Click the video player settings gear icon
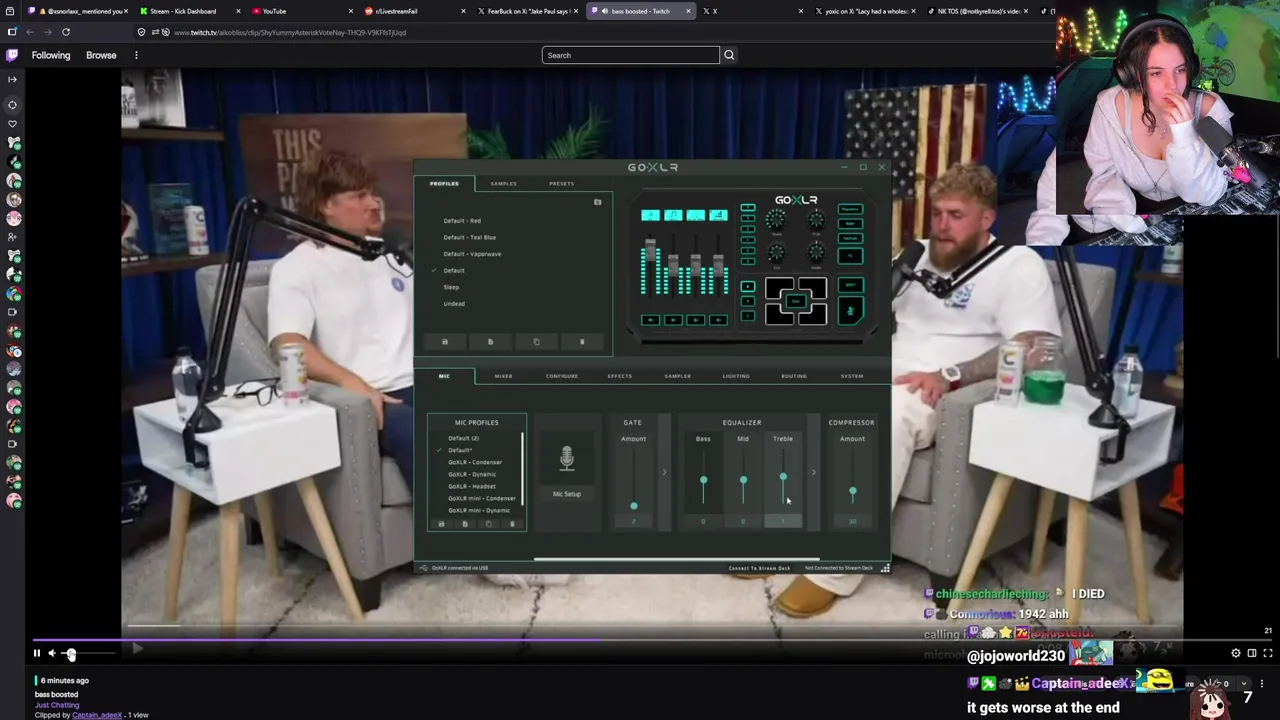The height and width of the screenshot is (720, 1280). (1236, 653)
